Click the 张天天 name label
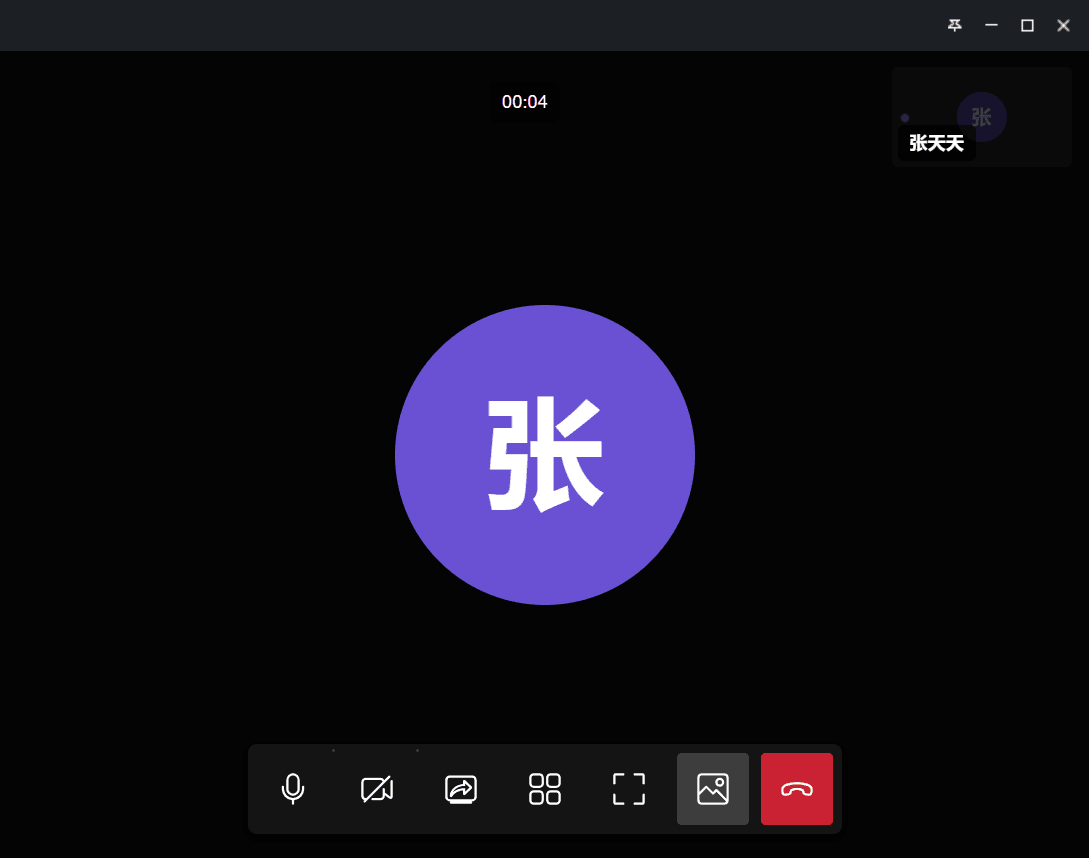The height and width of the screenshot is (858, 1089). (936, 143)
